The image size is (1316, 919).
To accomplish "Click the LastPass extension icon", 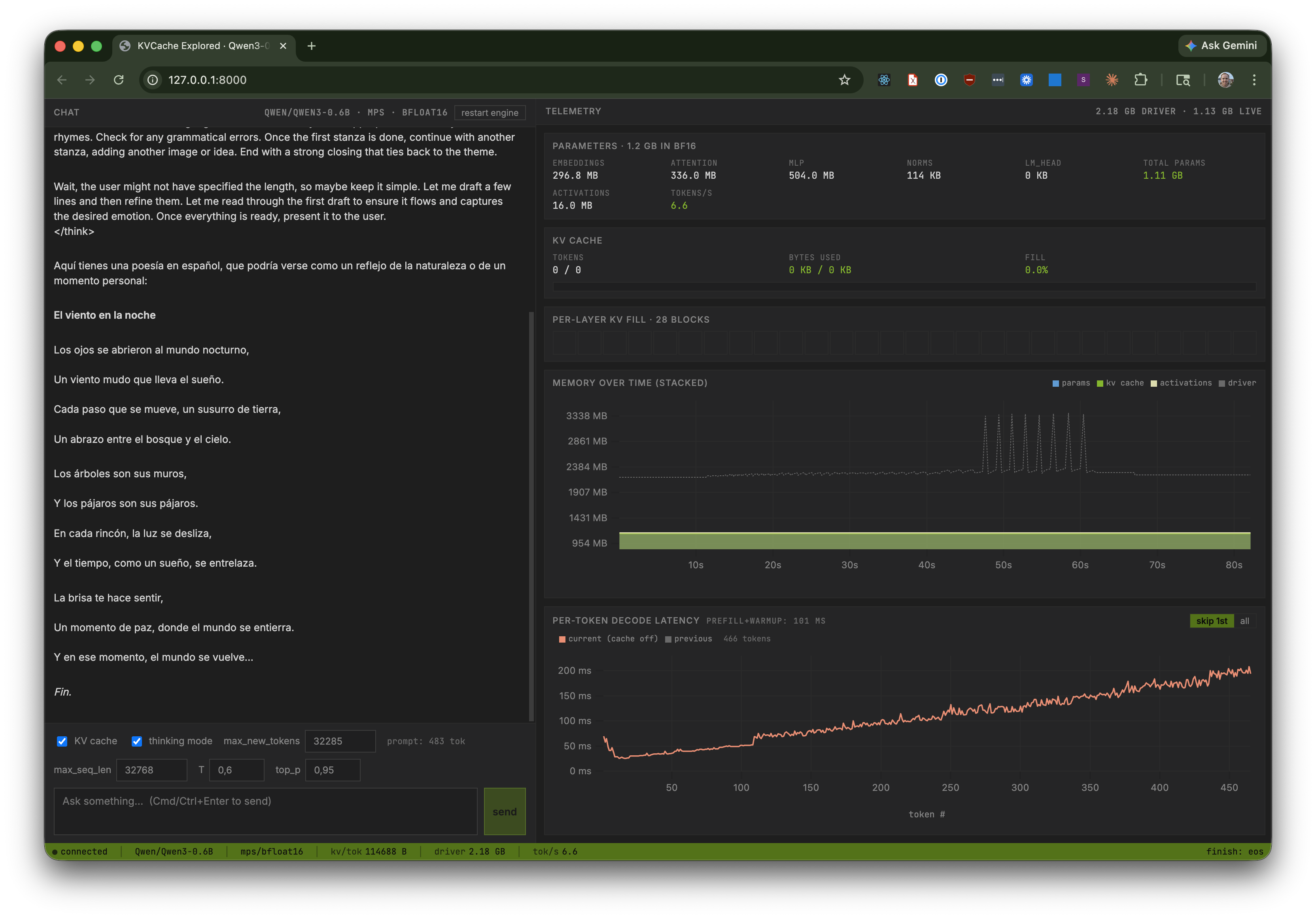I will [998, 80].
